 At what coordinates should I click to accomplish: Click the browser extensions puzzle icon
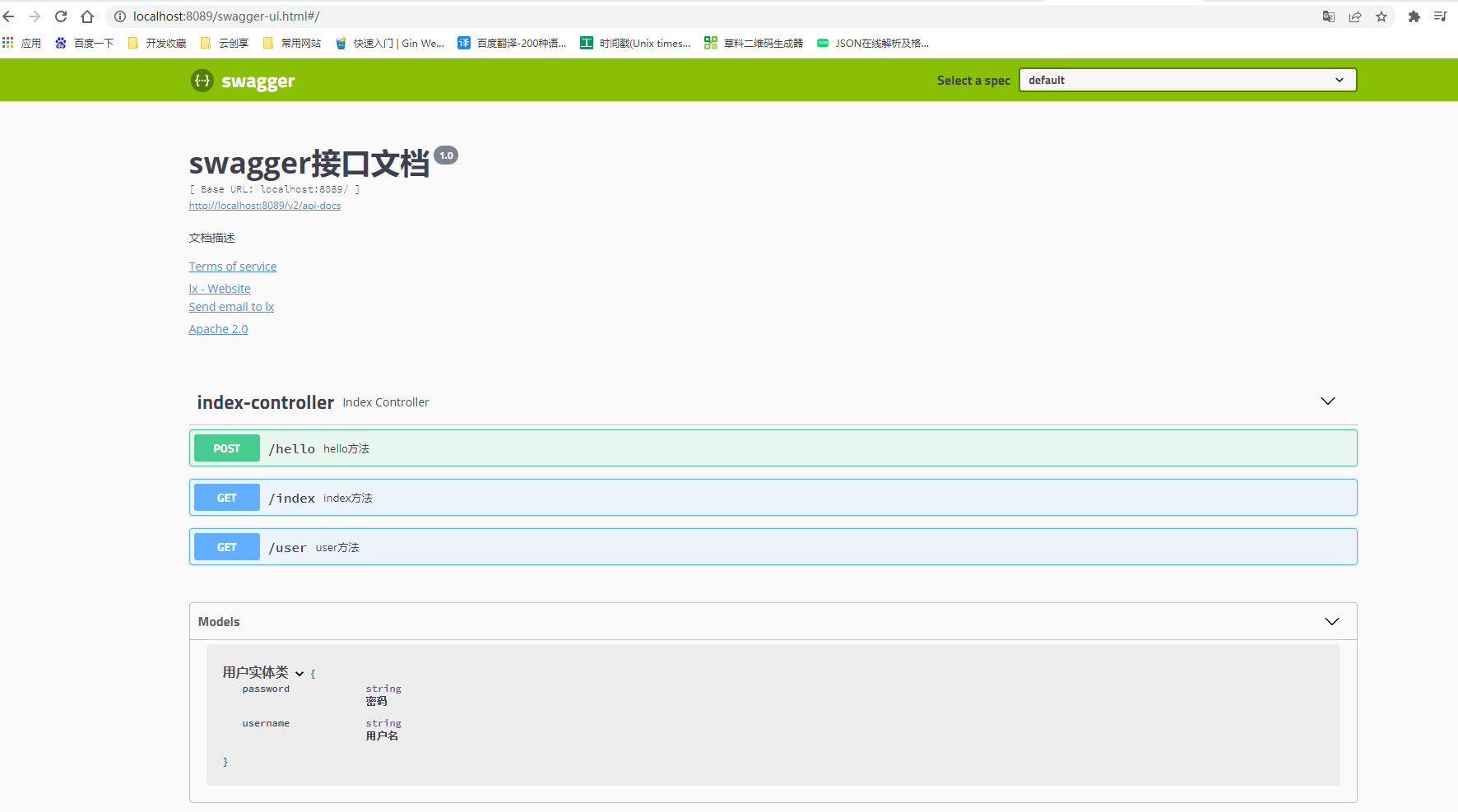(1414, 16)
